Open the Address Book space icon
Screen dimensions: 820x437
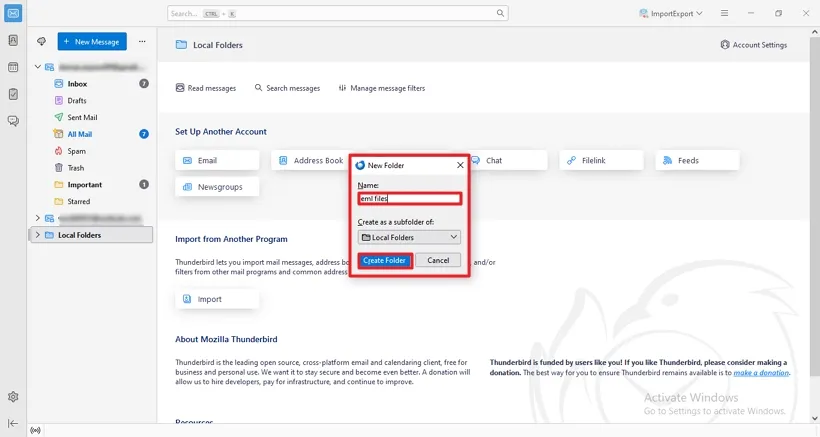pyautogui.click(x=13, y=40)
